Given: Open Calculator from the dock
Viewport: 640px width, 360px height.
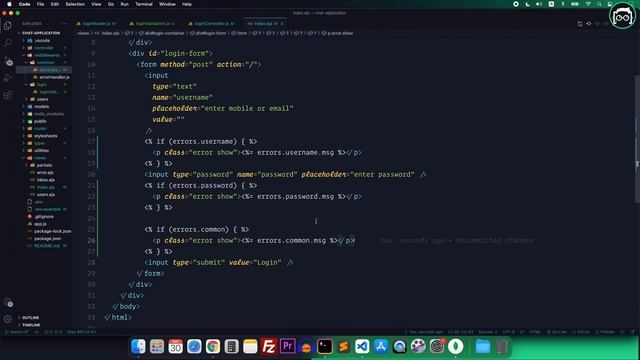Looking at the screenshot, I should tap(231, 347).
